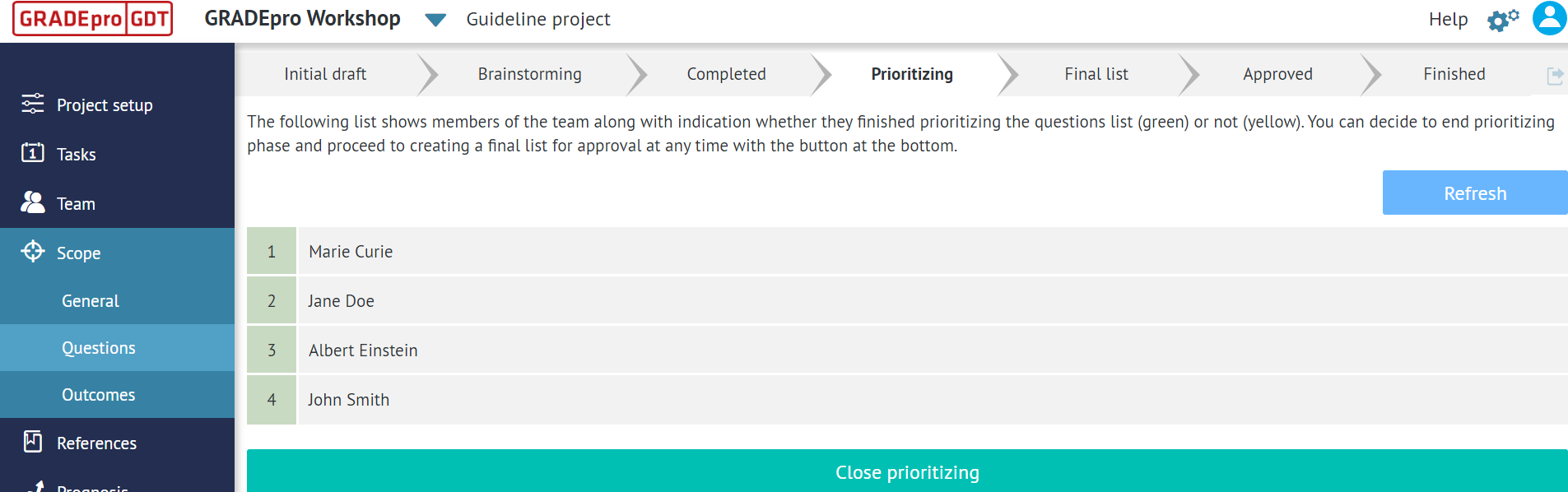Image resolution: width=1568 pixels, height=492 pixels.
Task: Switch to the Brainstorming stage
Action: (x=529, y=74)
